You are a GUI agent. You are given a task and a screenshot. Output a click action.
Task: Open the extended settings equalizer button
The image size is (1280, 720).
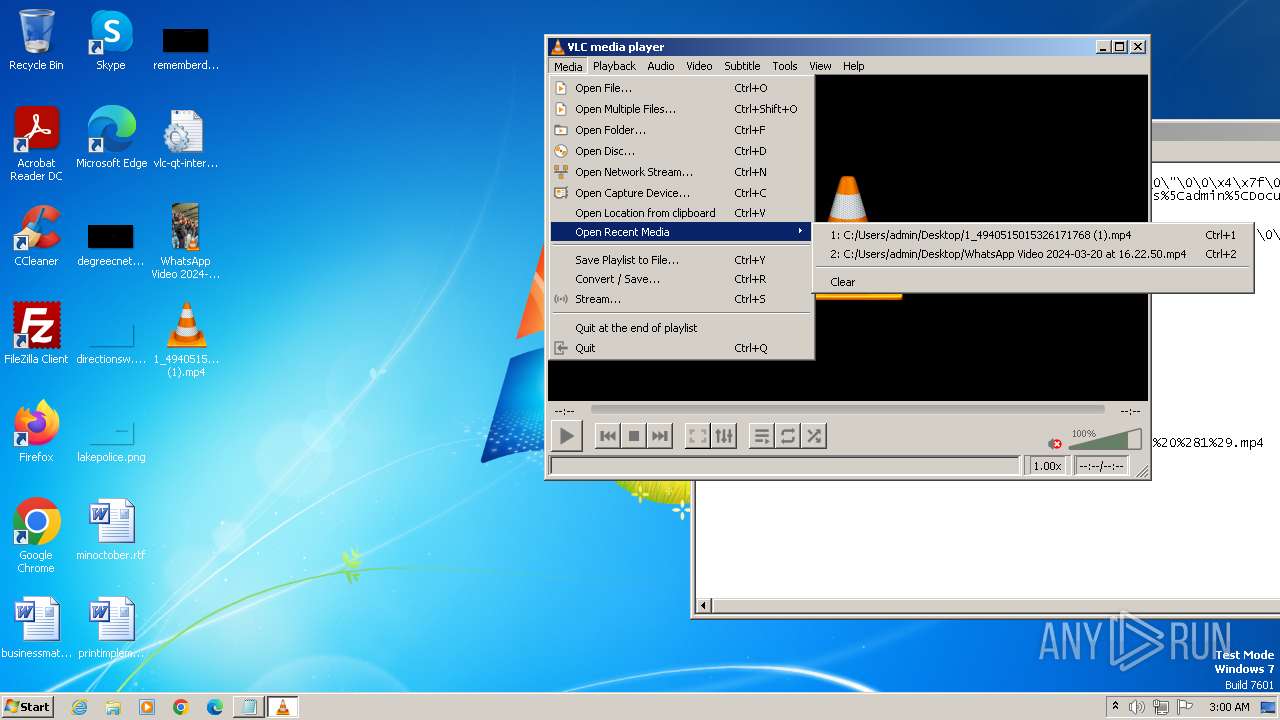[x=724, y=436]
